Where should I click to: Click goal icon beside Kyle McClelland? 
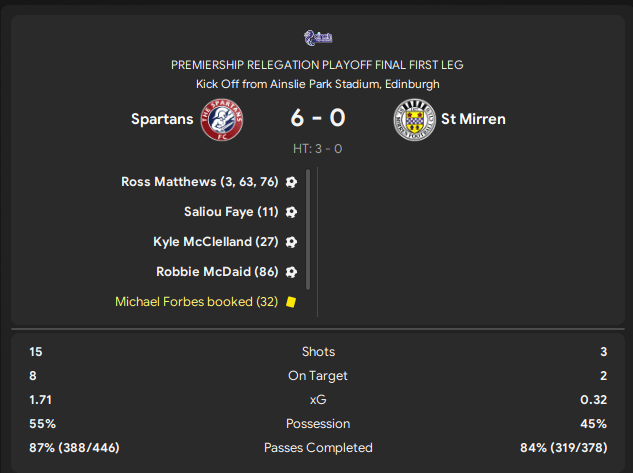click(291, 242)
